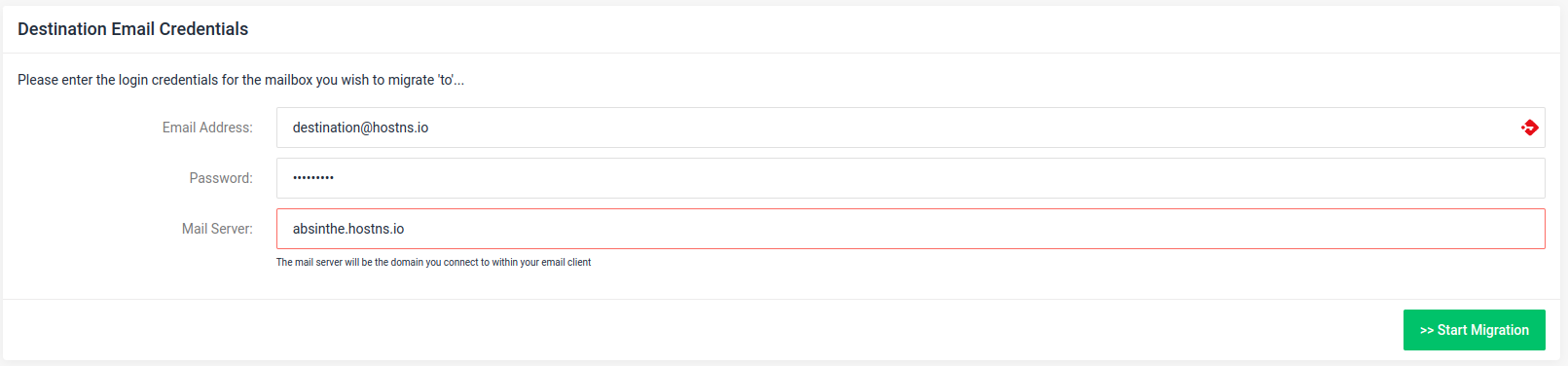Click the 'Please enter the login credentials' text
Screen dimensions: 1568x366
click(240, 80)
